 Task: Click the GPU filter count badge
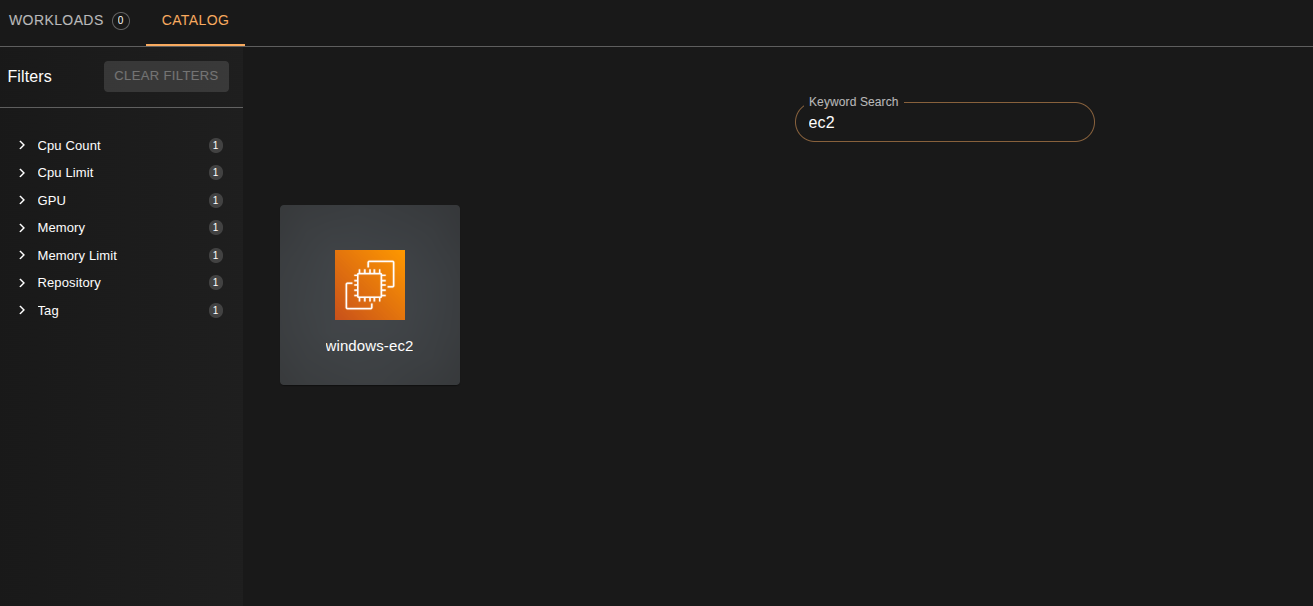[215, 199]
